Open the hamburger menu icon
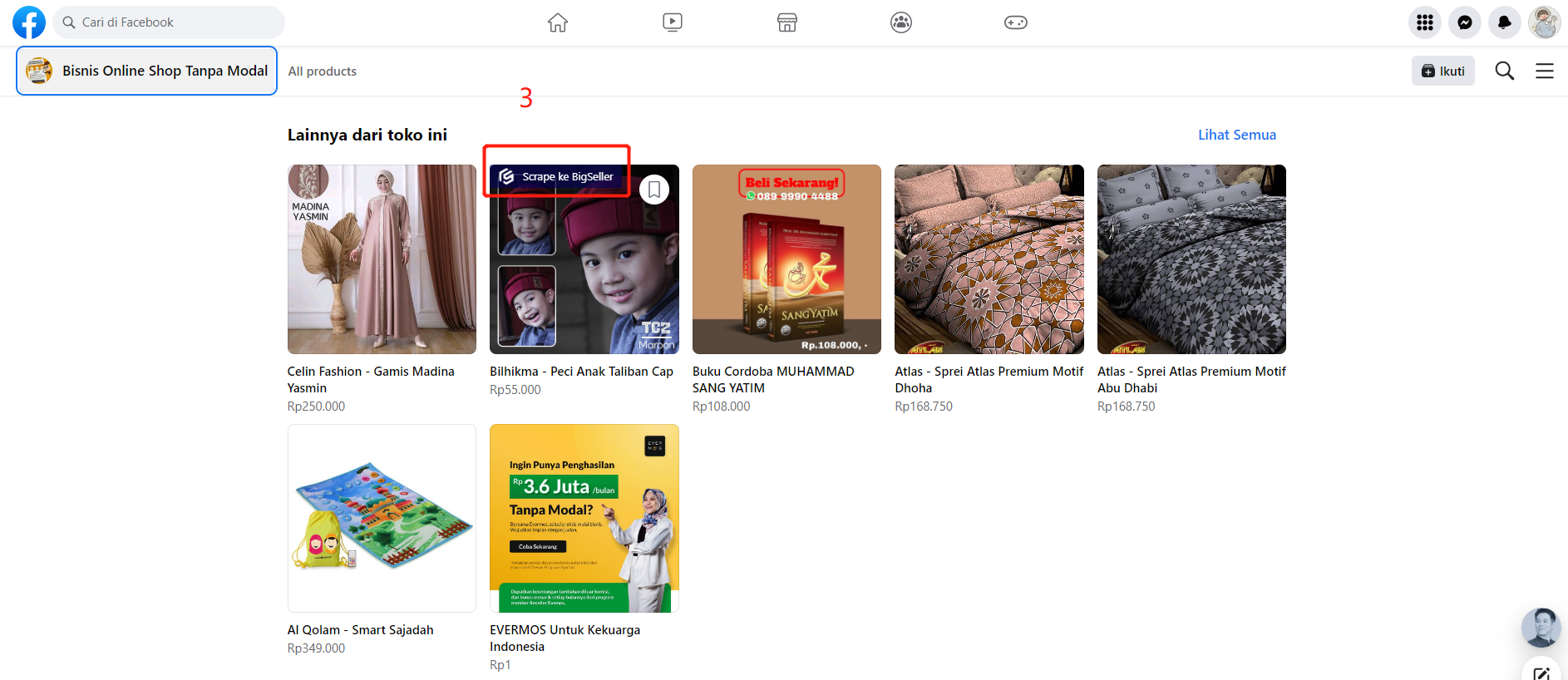The height and width of the screenshot is (680, 1568). (1545, 71)
